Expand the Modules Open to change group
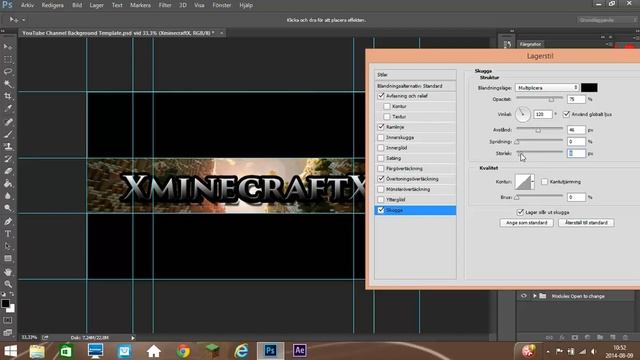640x360 pixels. pos(534,296)
